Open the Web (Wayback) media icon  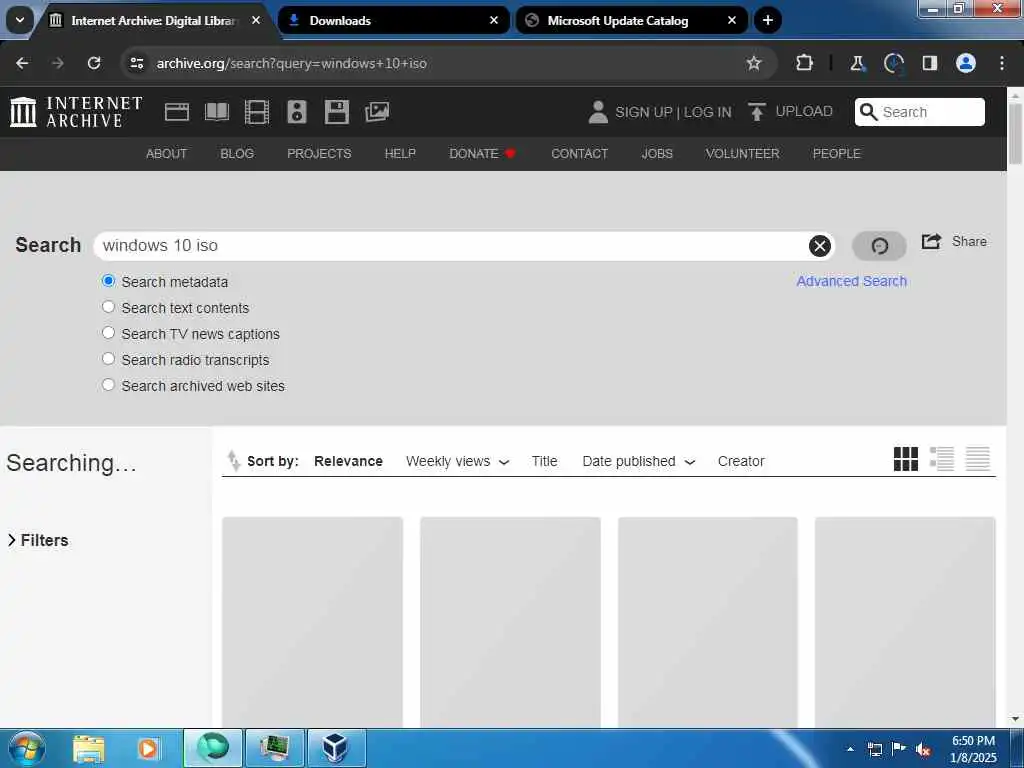click(176, 112)
